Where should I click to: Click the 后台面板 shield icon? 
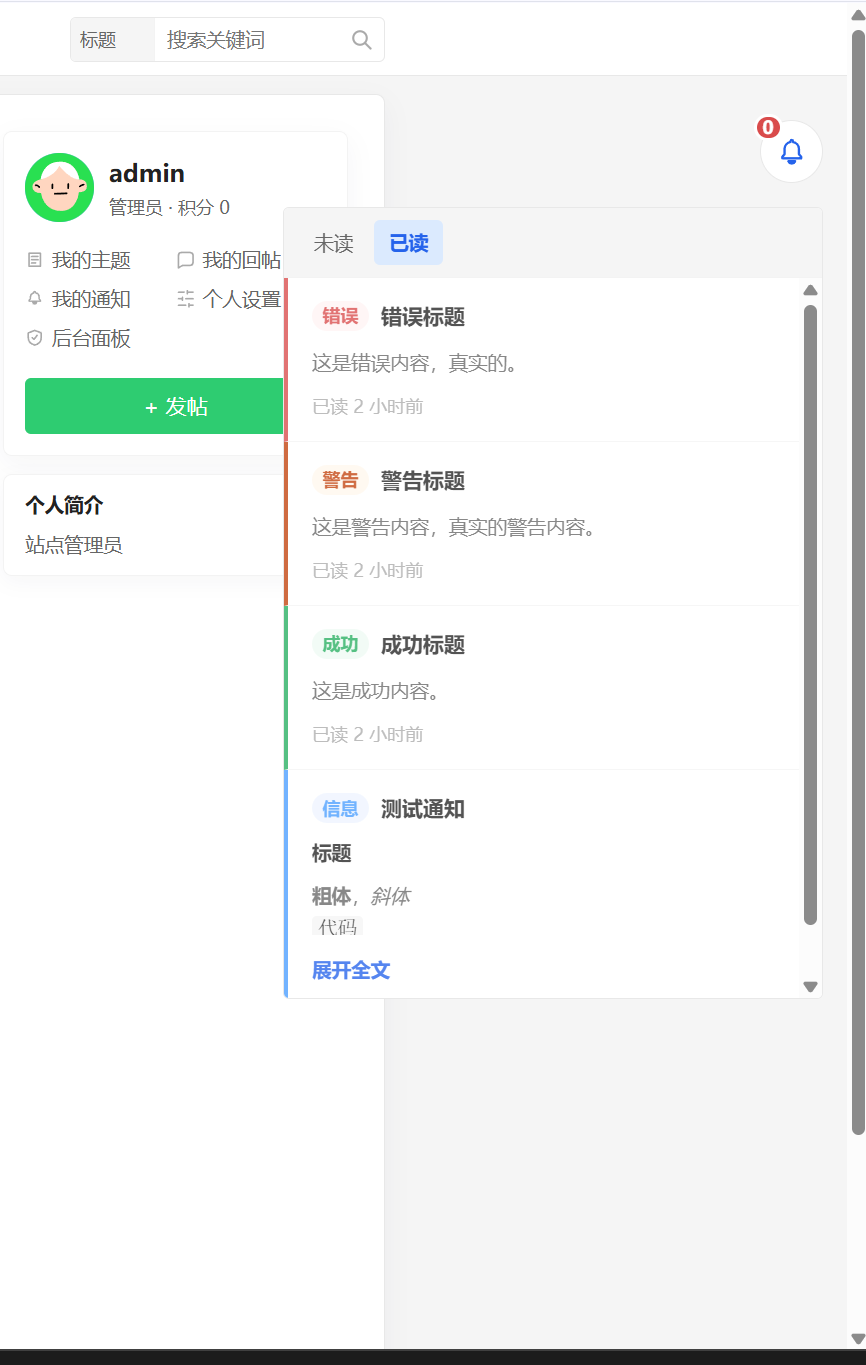click(x=35, y=338)
